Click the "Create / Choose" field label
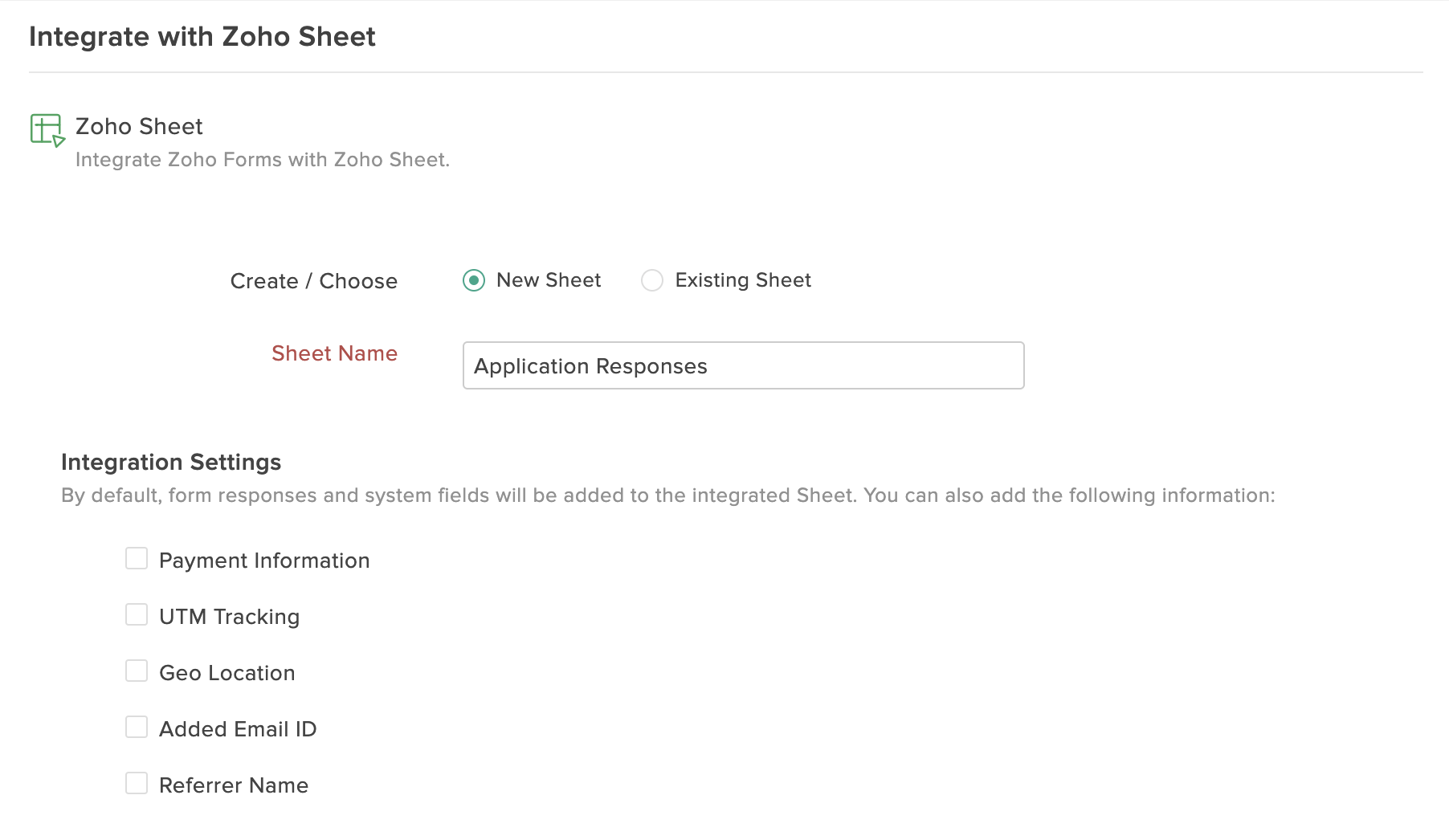The height and width of the screenshot is (840, 1449). coord(314,281)
